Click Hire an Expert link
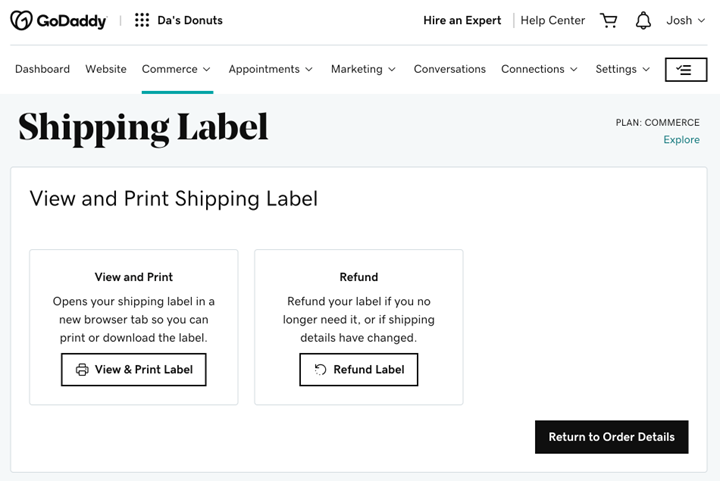 coord(462,20)
